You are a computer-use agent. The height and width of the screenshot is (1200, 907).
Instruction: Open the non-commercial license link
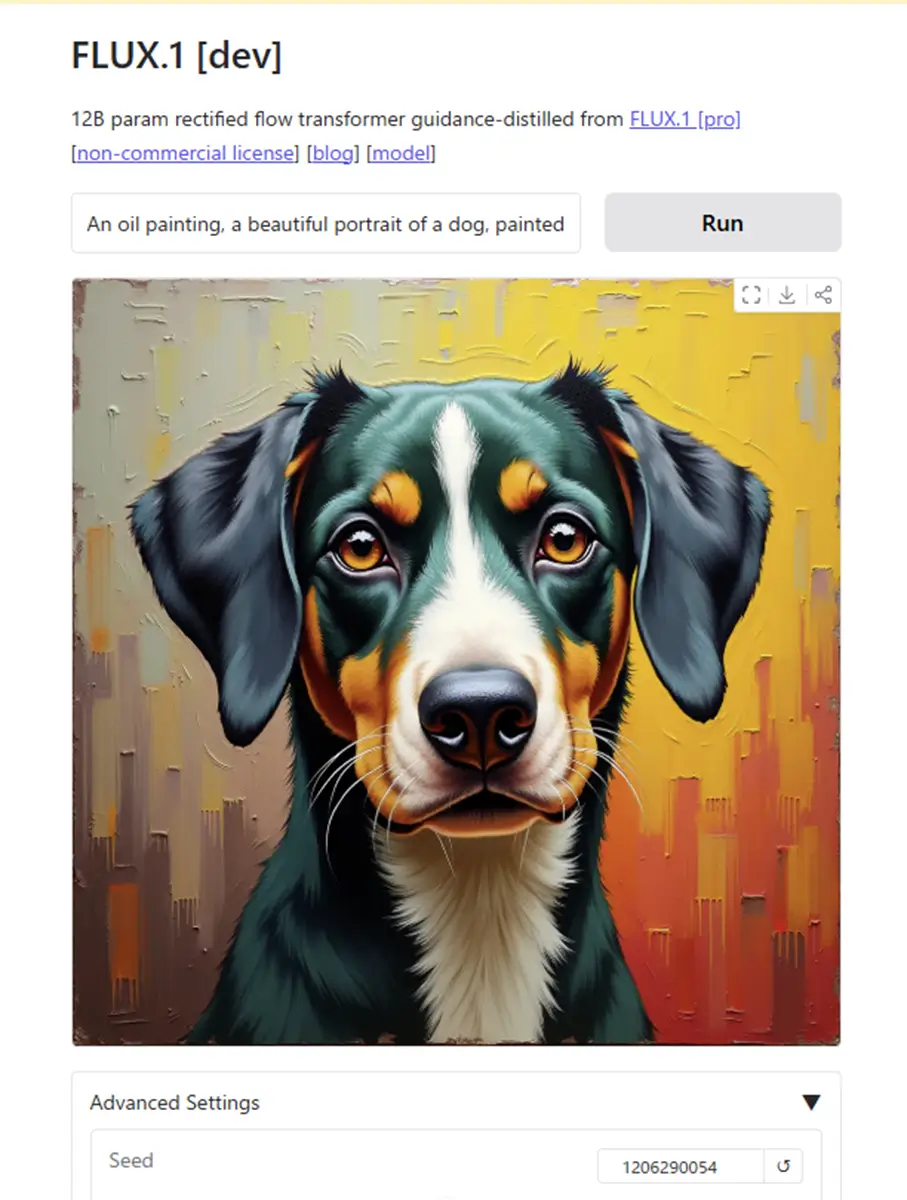186,154
